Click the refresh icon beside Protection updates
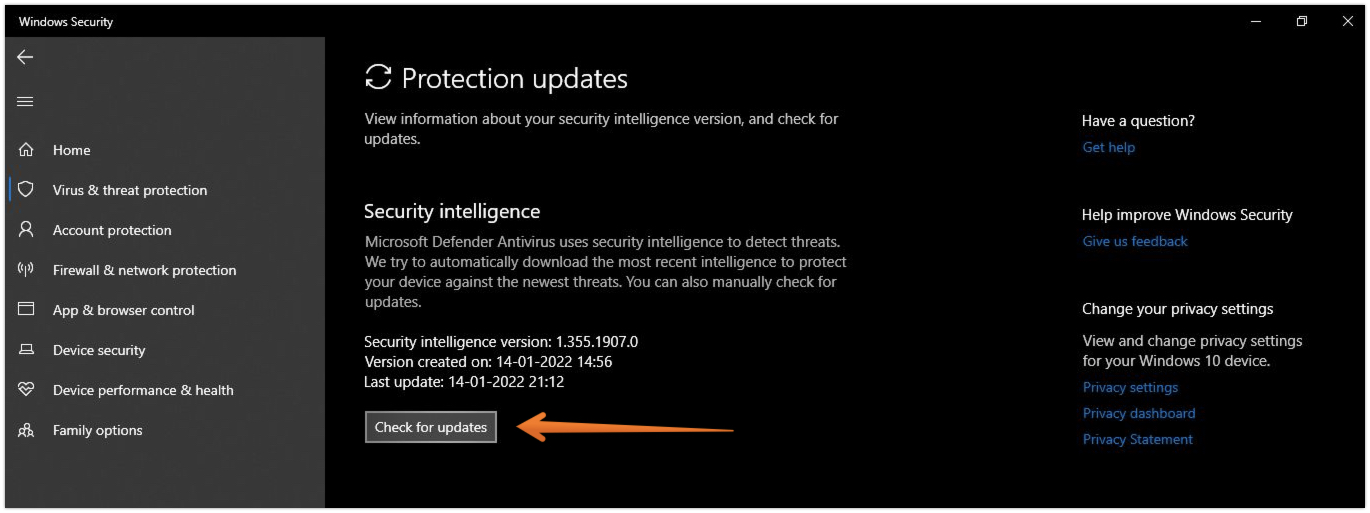The width and height of the screenshot is (1370, 513). 378,78
